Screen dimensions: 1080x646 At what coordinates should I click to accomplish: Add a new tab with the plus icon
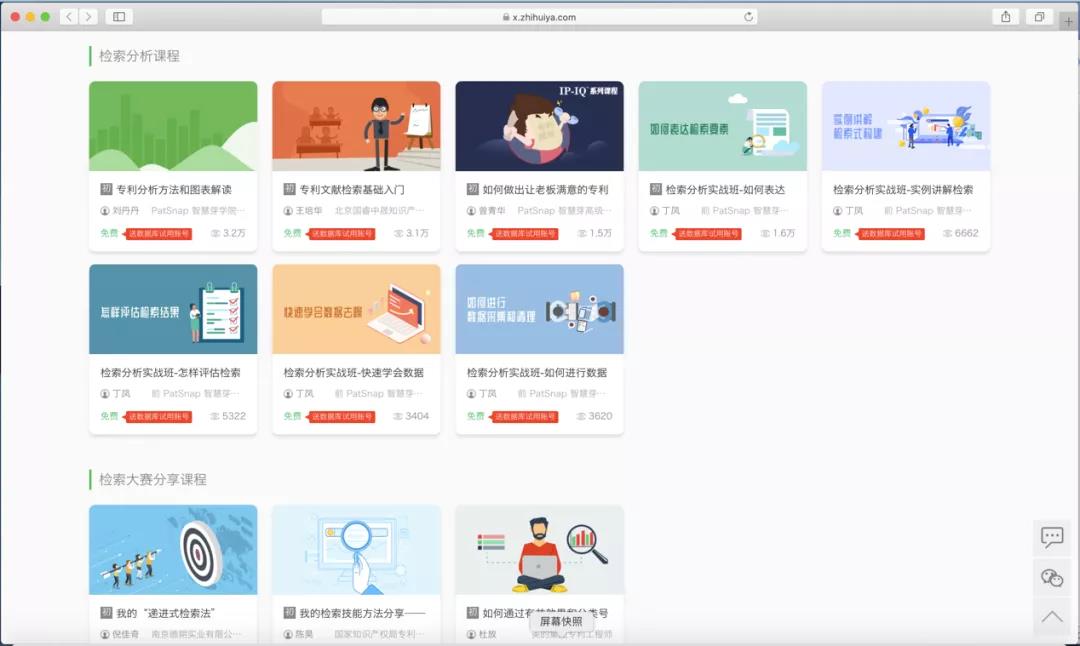1068,21
